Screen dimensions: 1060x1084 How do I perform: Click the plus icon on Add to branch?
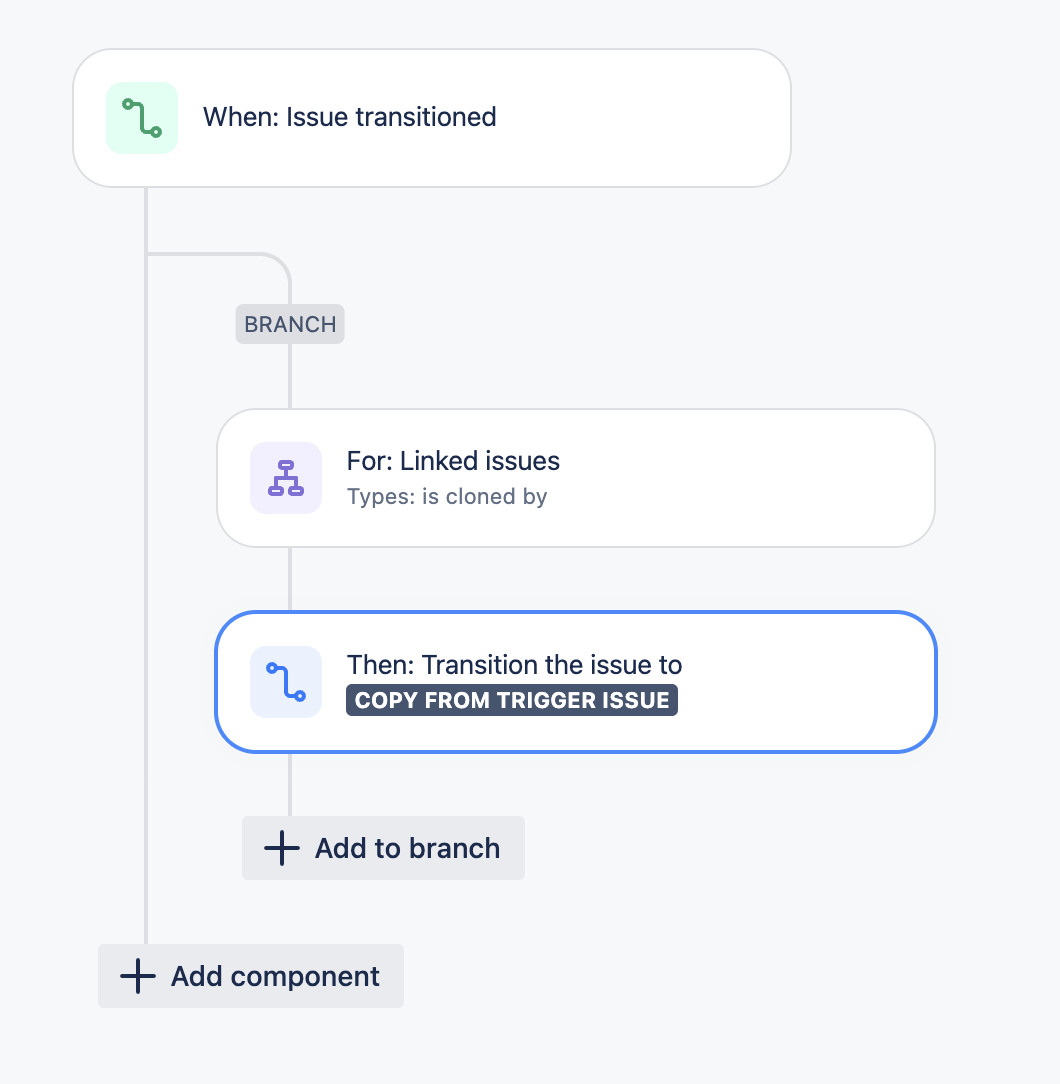click(x=280, y=847)
